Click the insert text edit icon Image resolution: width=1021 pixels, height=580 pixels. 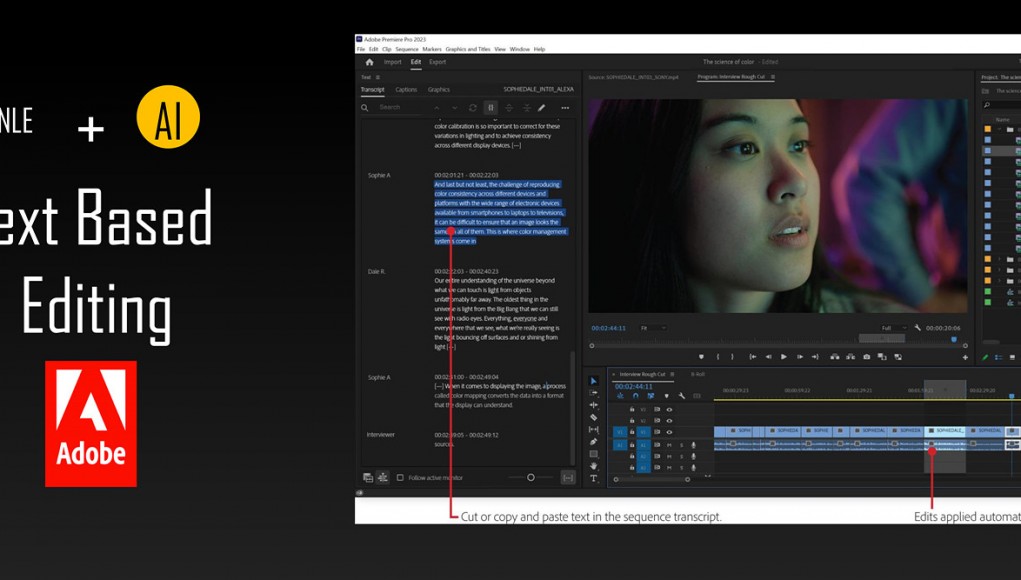click(368, 478)
